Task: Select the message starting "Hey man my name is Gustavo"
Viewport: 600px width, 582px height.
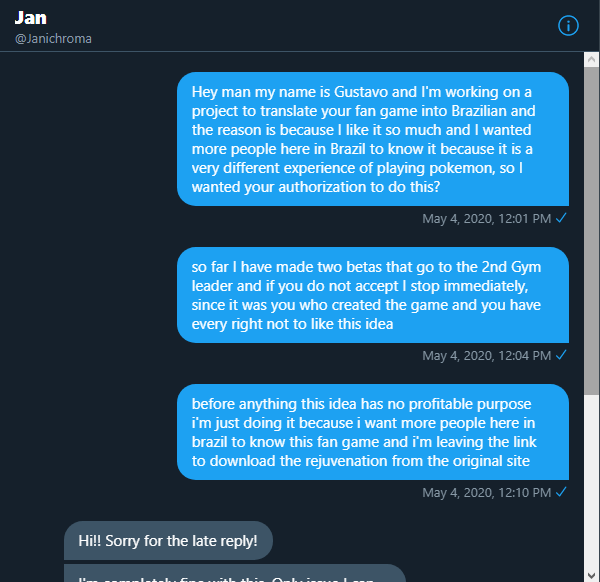Action: pos(373,139)
